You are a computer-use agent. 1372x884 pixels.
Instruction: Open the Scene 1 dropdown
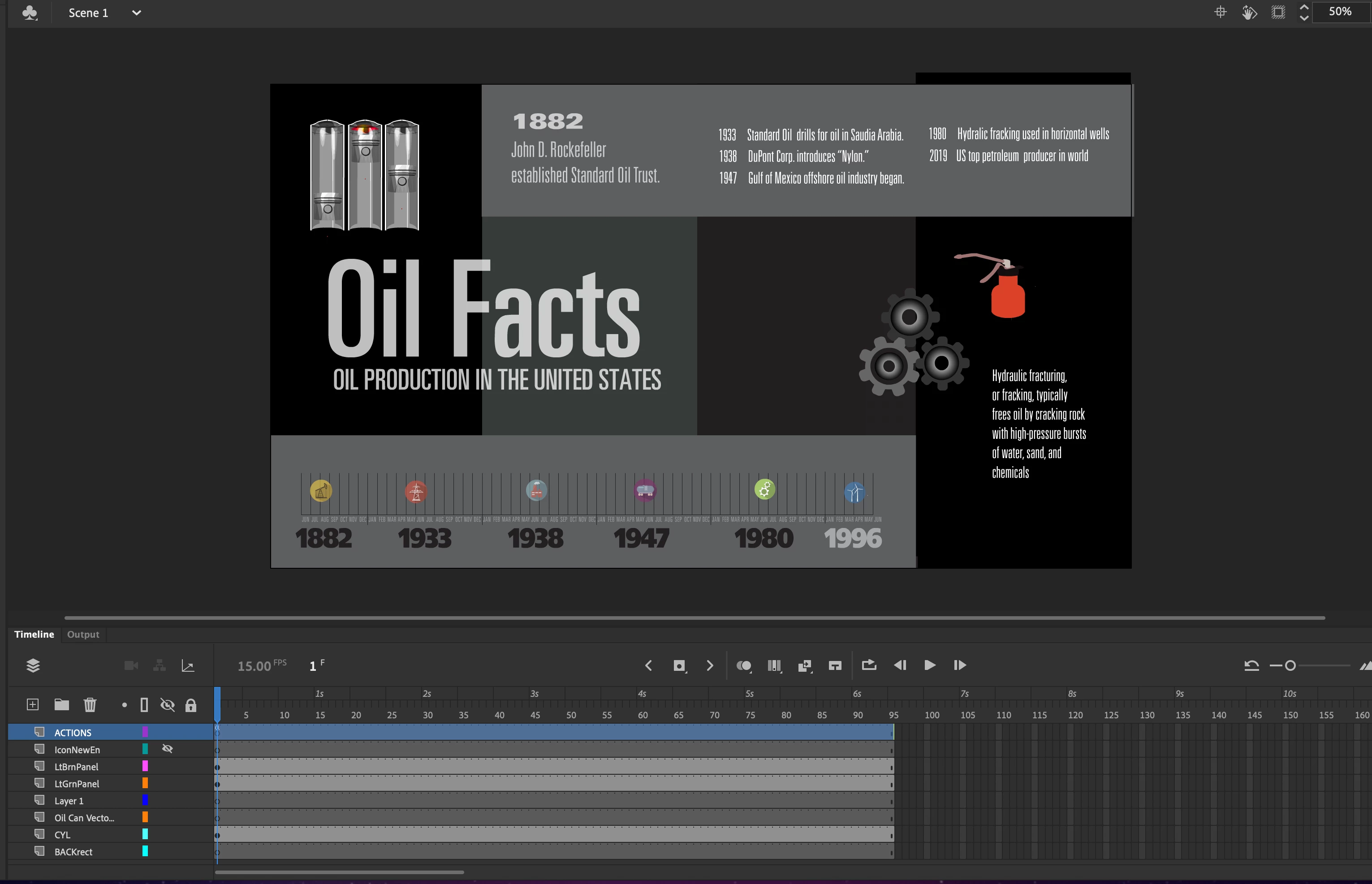[136, 13]
